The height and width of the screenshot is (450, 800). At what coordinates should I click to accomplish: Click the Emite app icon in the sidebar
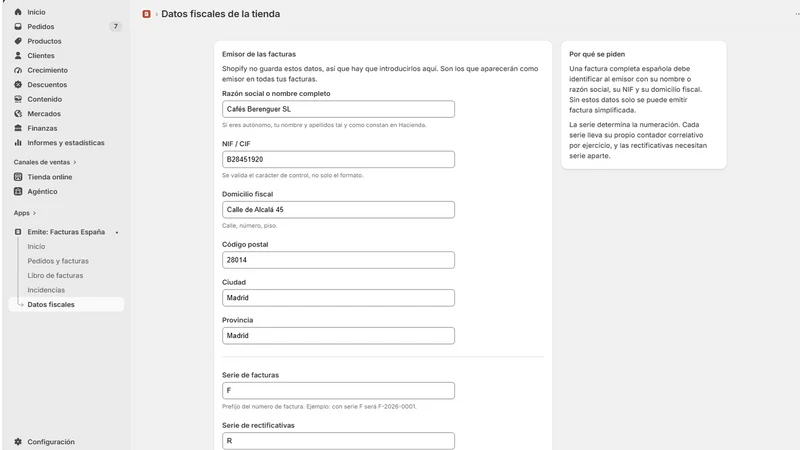click(18, 232)
